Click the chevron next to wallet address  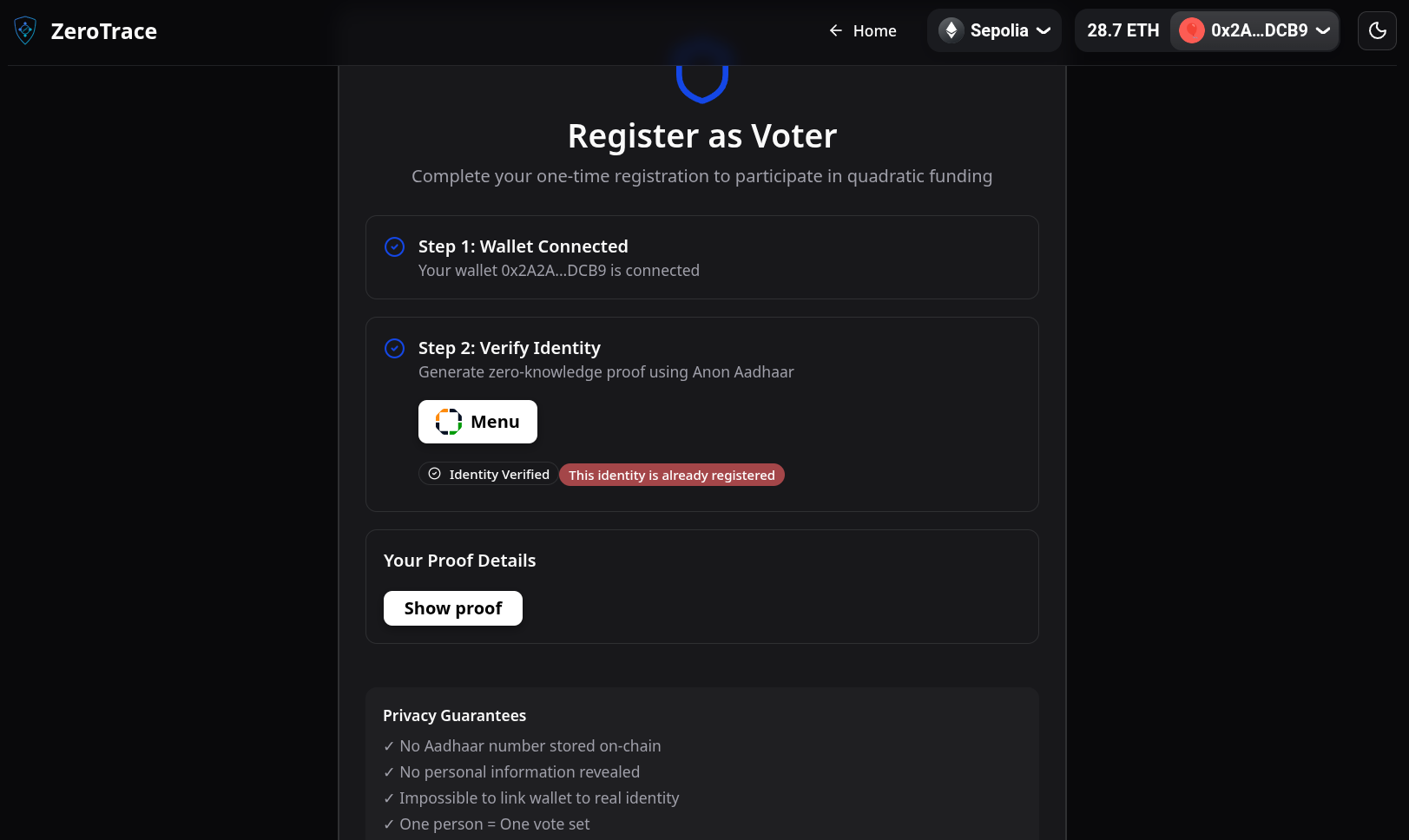click(x=1323, y=30)
